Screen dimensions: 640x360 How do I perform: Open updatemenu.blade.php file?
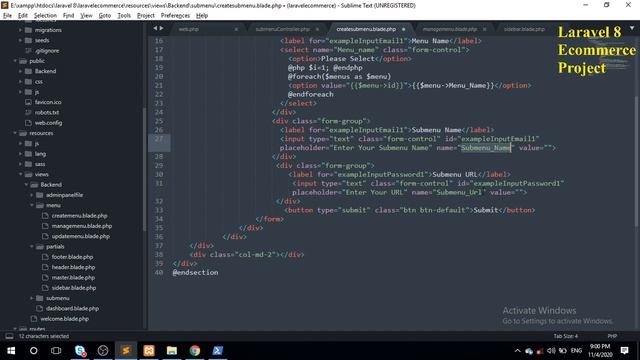pos(80,236)
